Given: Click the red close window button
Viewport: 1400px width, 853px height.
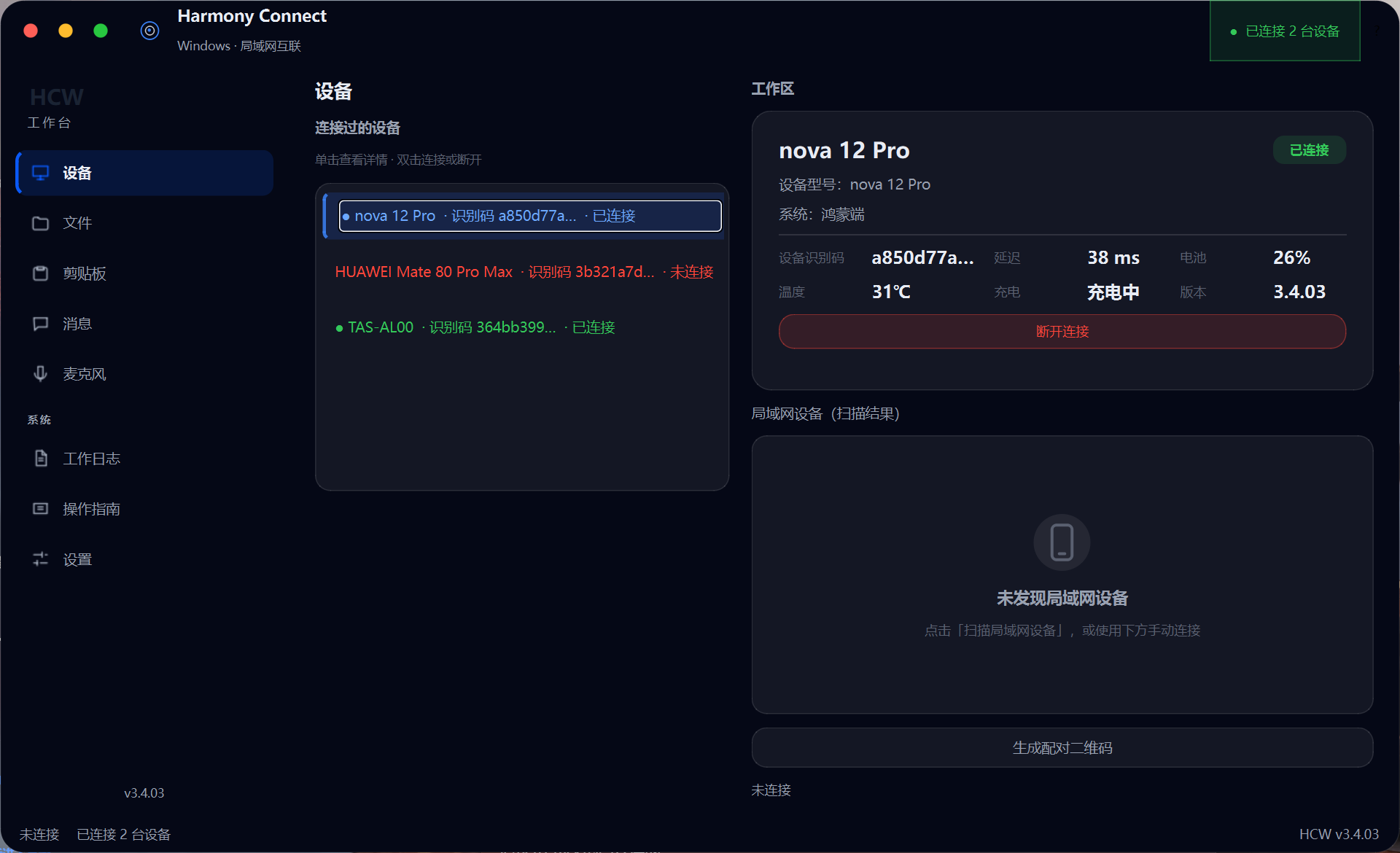Looking at the screenshot, I should point(31,31).
